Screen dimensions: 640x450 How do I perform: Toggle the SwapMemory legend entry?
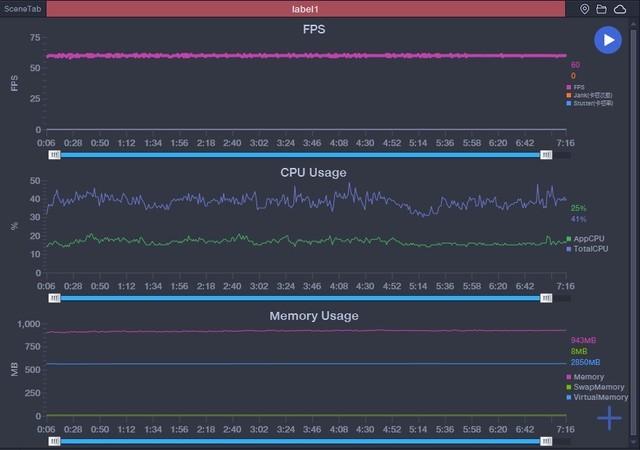click(x=596, y=387)
